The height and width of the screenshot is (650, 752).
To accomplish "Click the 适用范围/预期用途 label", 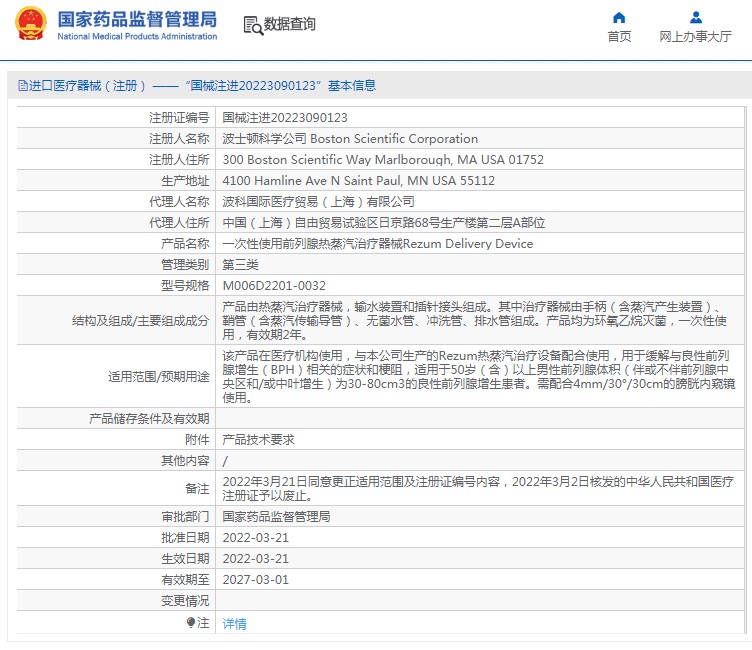I will tap(159, 377).
